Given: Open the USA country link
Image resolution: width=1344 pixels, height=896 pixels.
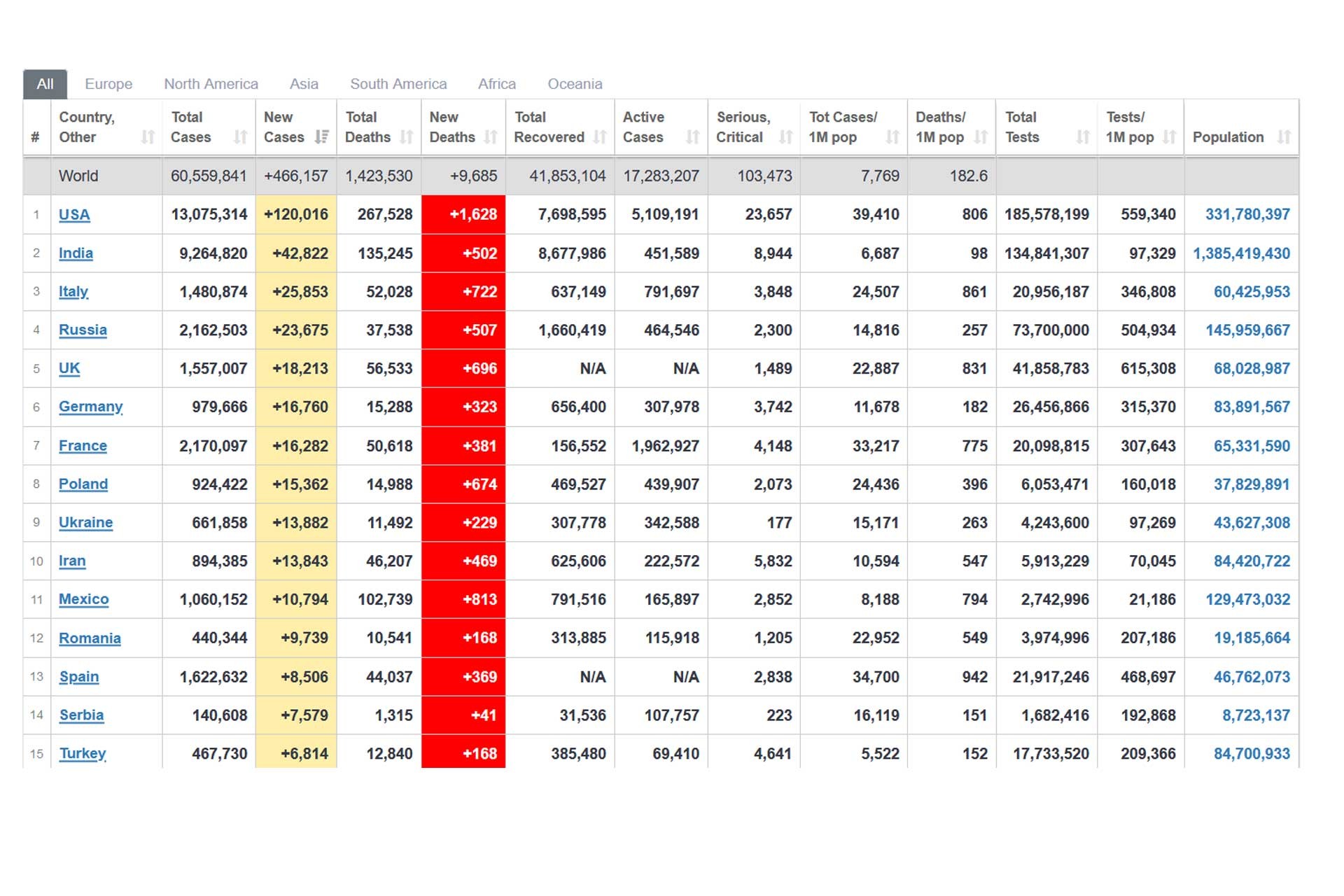Looking at the screenshot, I should point(74,215).
